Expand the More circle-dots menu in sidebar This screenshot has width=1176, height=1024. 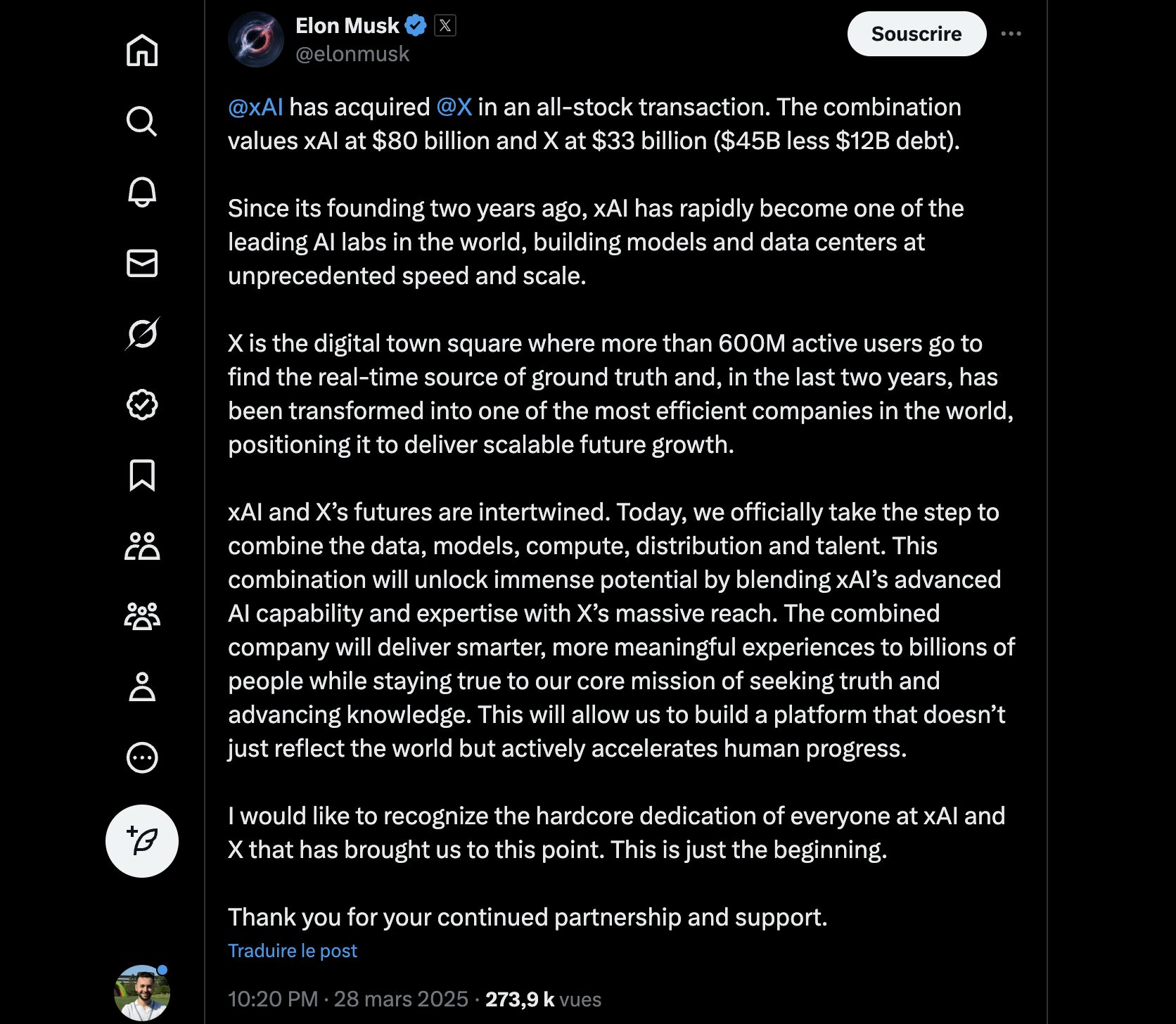click(142, 757)
